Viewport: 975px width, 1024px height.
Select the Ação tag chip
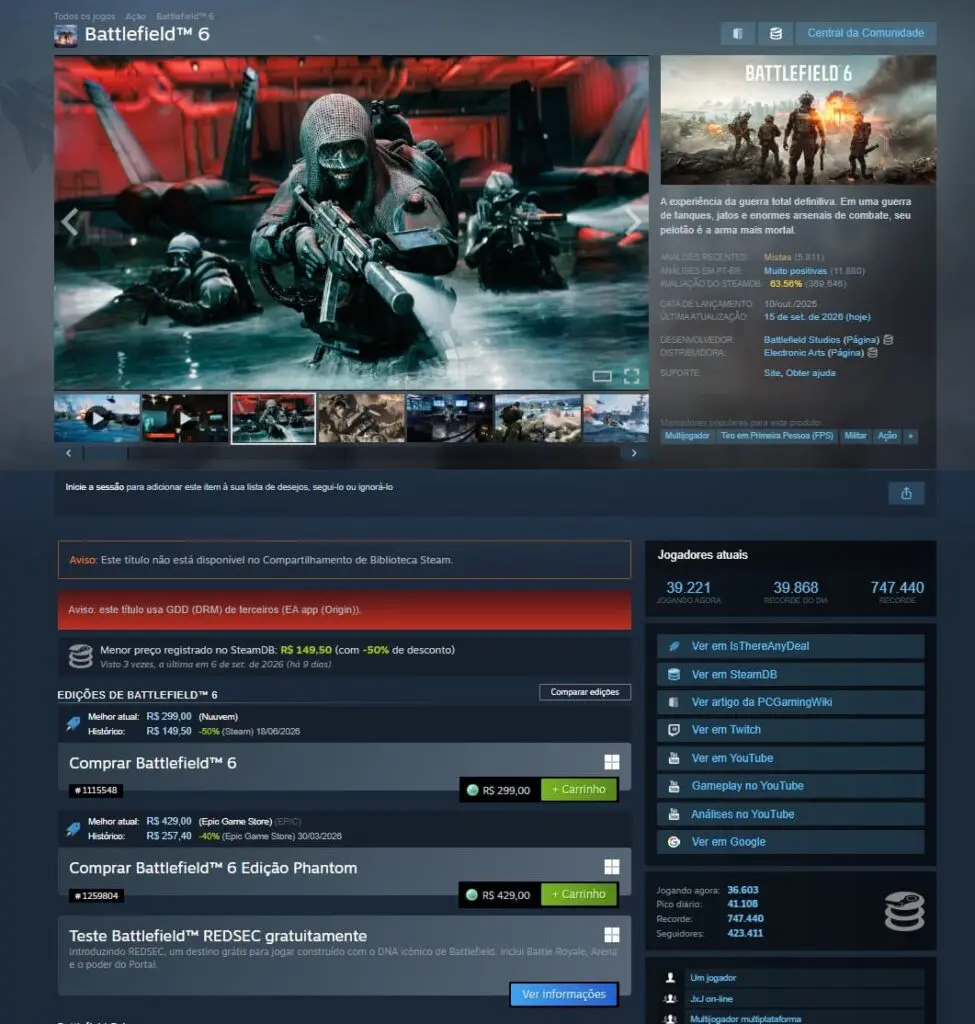coord(887,436)
